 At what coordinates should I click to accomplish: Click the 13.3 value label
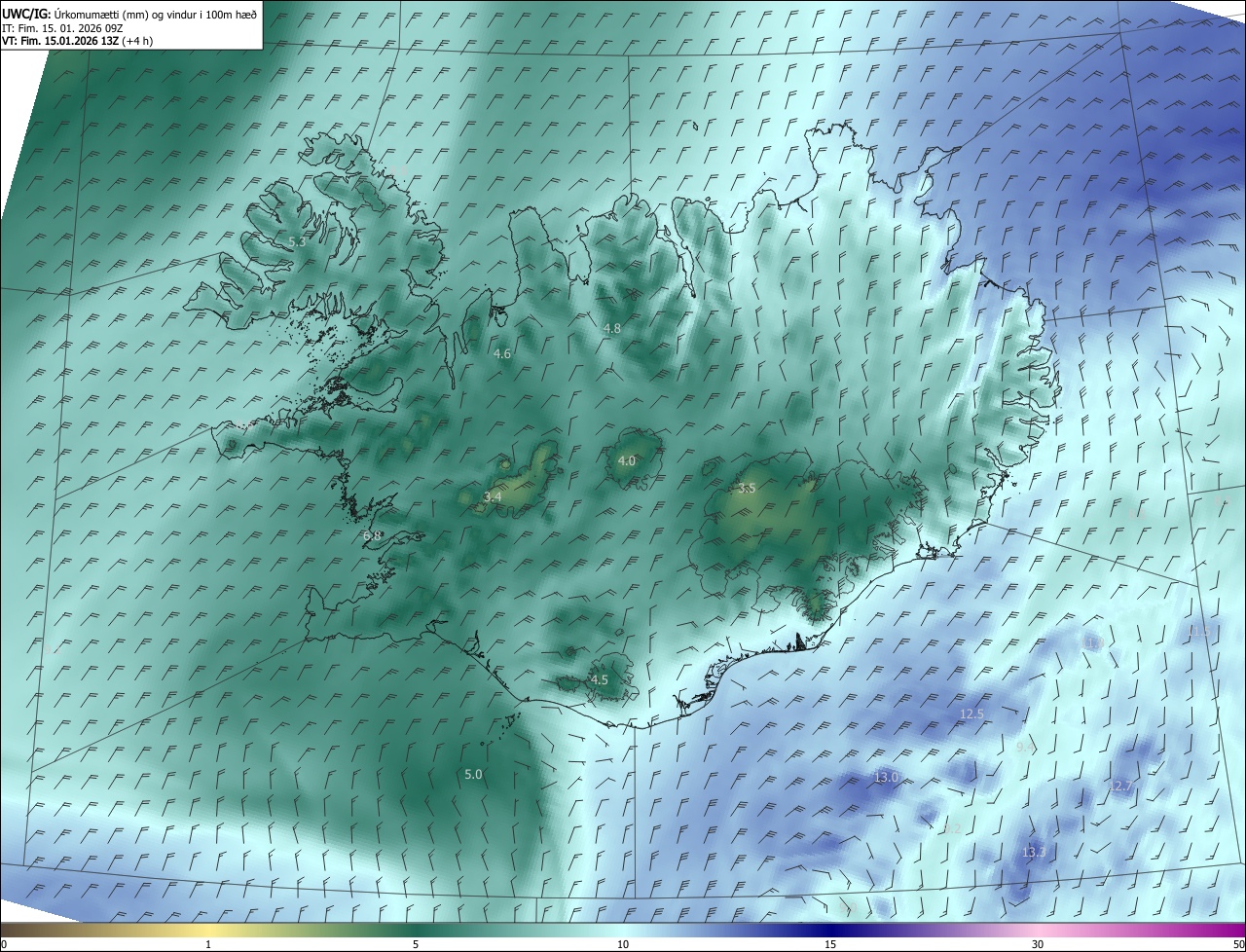1034,853
